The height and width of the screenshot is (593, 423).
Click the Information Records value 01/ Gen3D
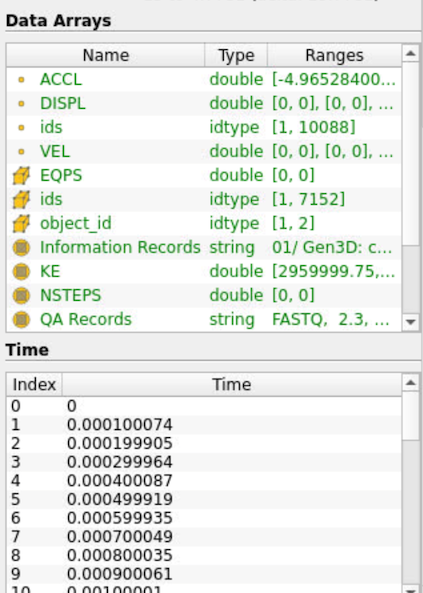pos(332,247)
